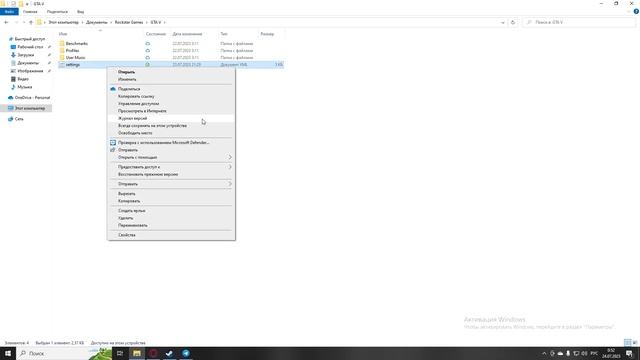Select the Profiles folder

tap(72, 51)
